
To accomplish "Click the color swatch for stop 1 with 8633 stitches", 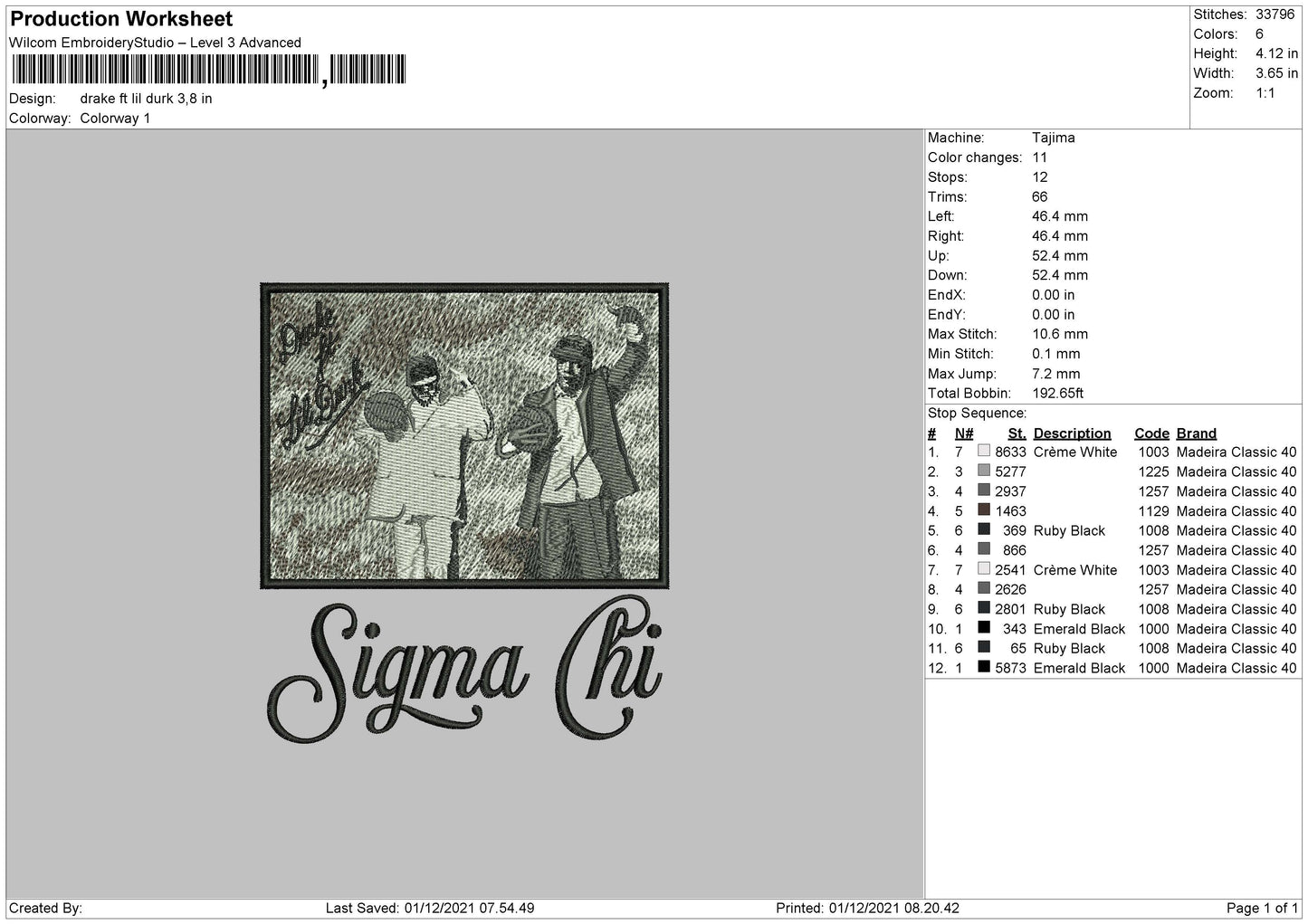I will click(x=984, y=452).
